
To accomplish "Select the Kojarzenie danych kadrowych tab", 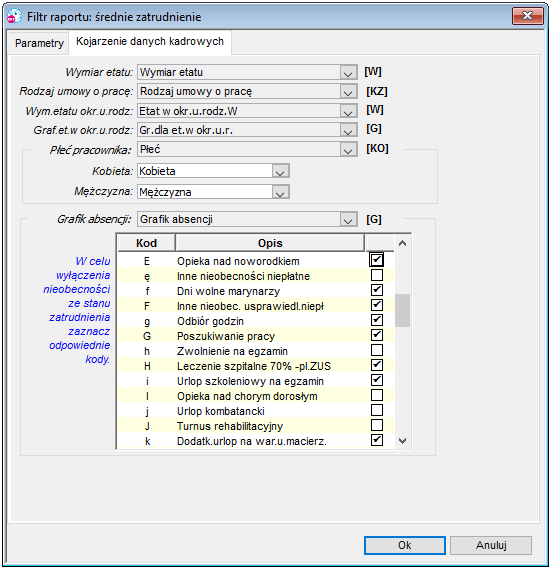I will point(150,41).
